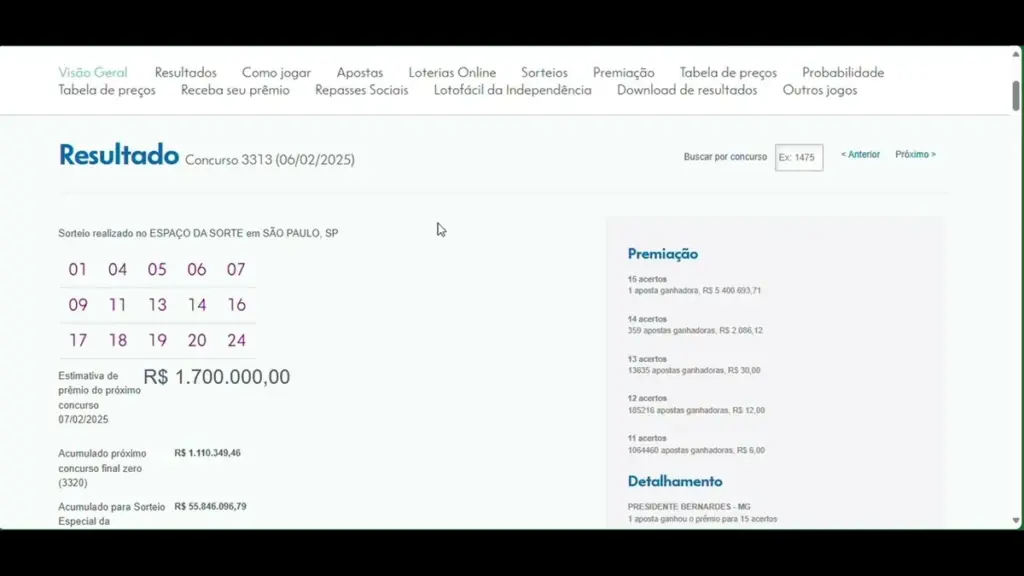1024x576 pixels.
Task: Go to Receba seu prêmio
Action: point(235,90)
